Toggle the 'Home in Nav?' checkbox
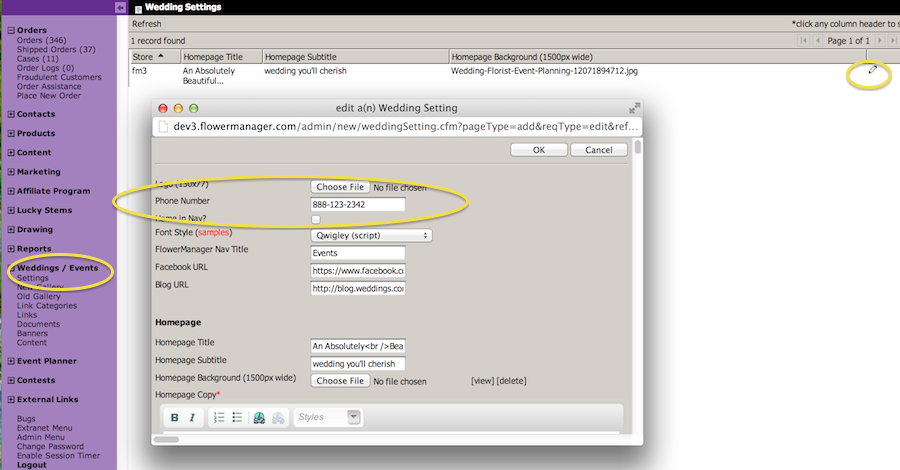Viewport: 900px width, 470px height. [316, 219]
